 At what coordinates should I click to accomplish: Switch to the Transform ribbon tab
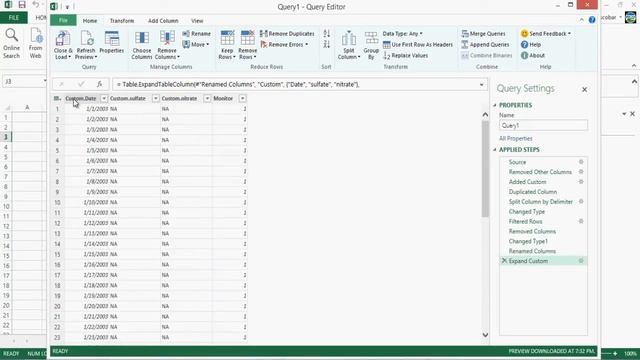[122, 20]
